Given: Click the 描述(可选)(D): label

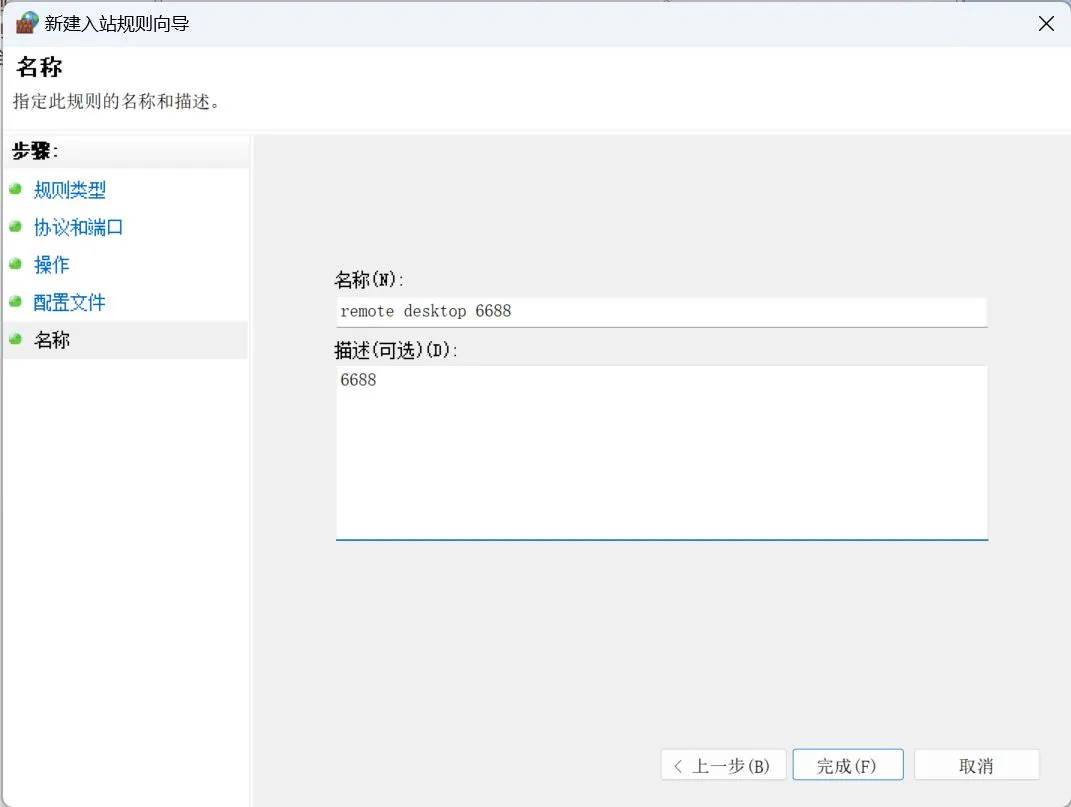Looking at the screenshot, I should tap(395, 350).
